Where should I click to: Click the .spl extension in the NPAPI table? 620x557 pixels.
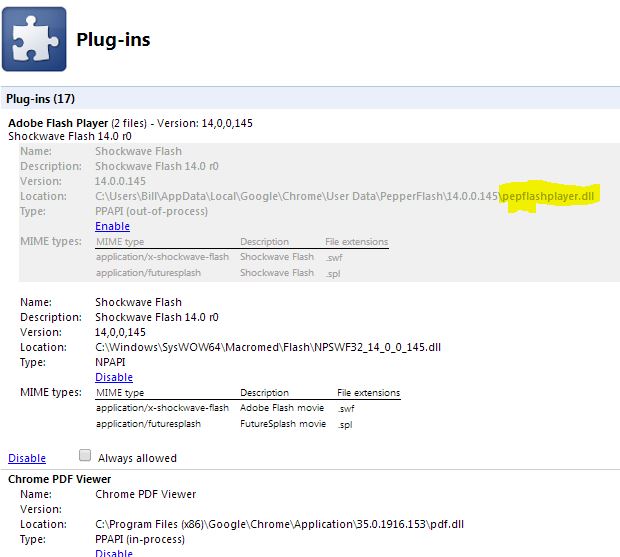(345, 425)
